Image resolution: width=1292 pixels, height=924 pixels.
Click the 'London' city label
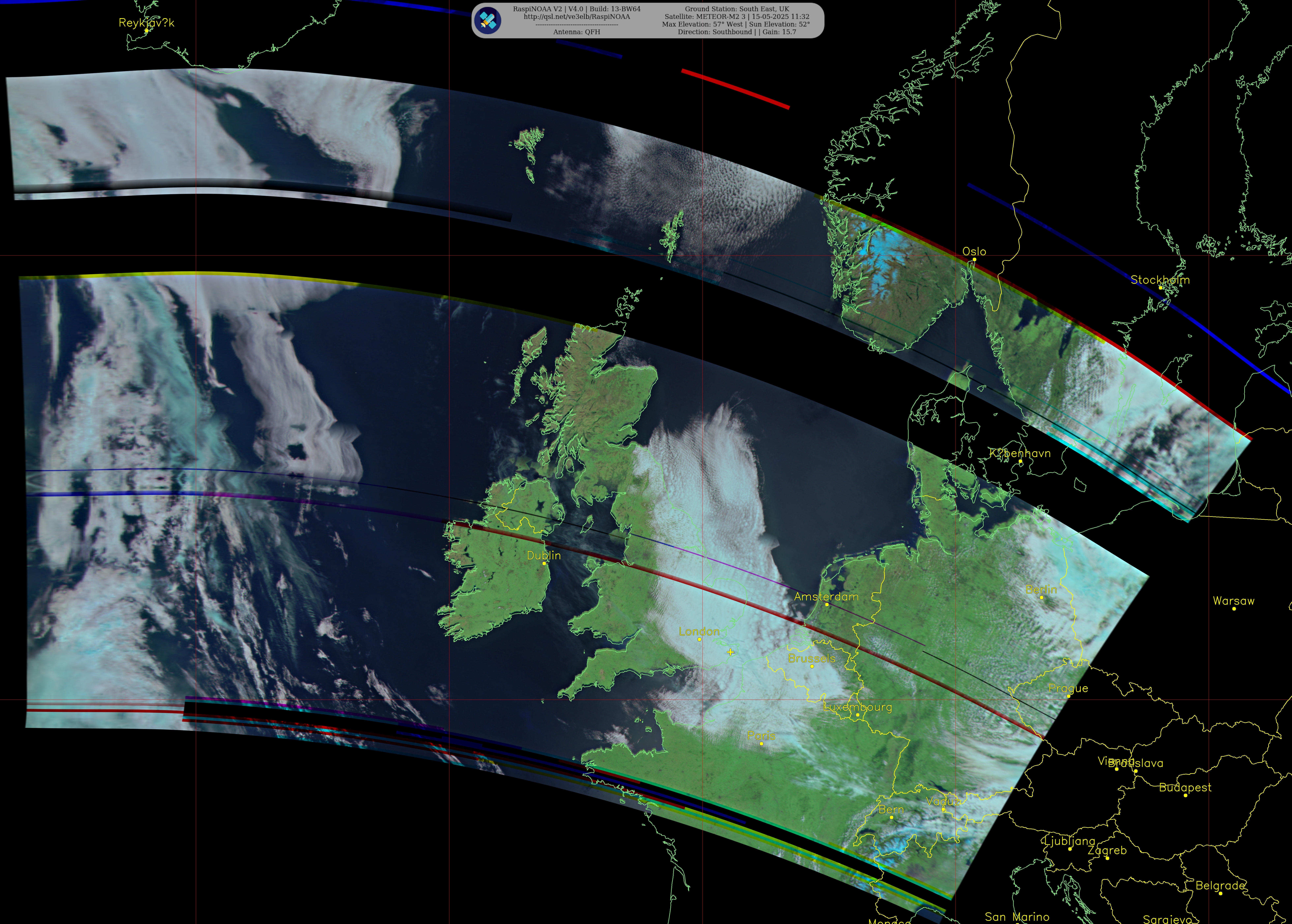(699, 632)
